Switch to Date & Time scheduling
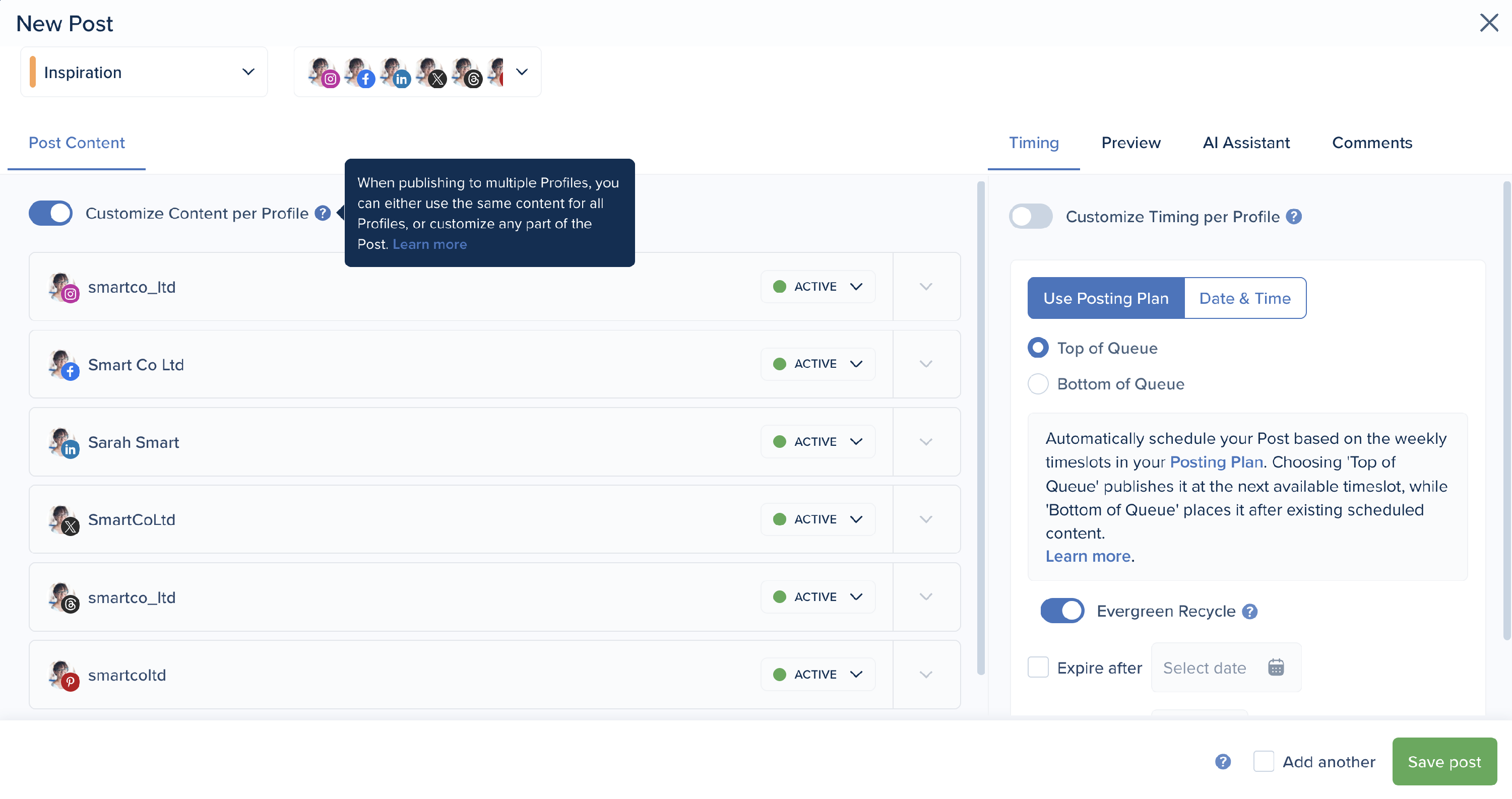The height and width of the screenshot is (799, 1512). [x=1244, y=298]
